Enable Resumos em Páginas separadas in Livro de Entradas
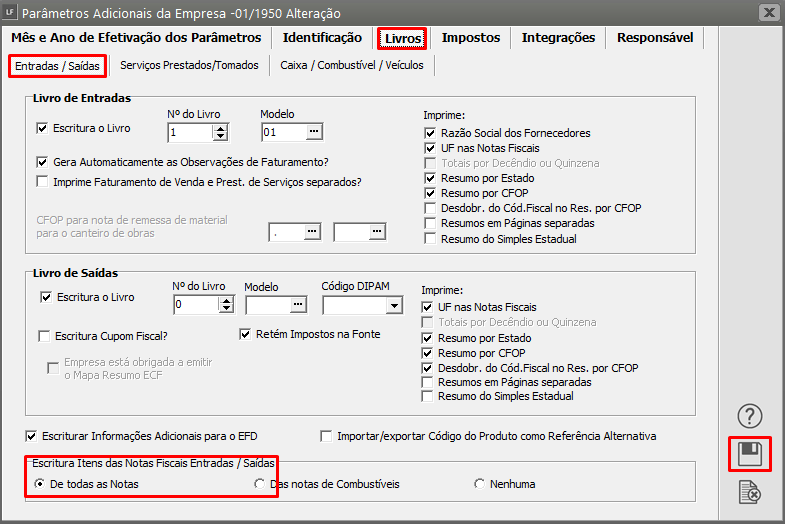 tap(430, 223)
